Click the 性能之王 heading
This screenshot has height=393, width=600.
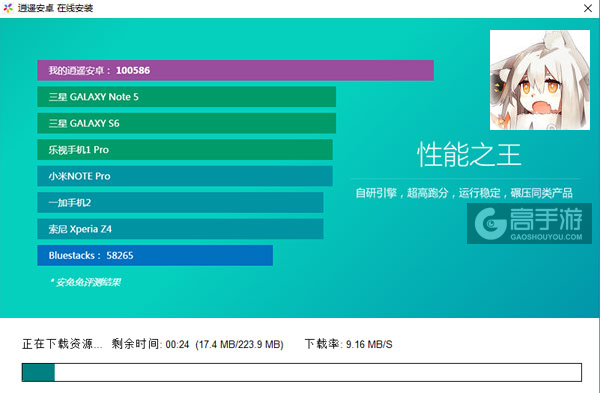[x=469, y=155]
